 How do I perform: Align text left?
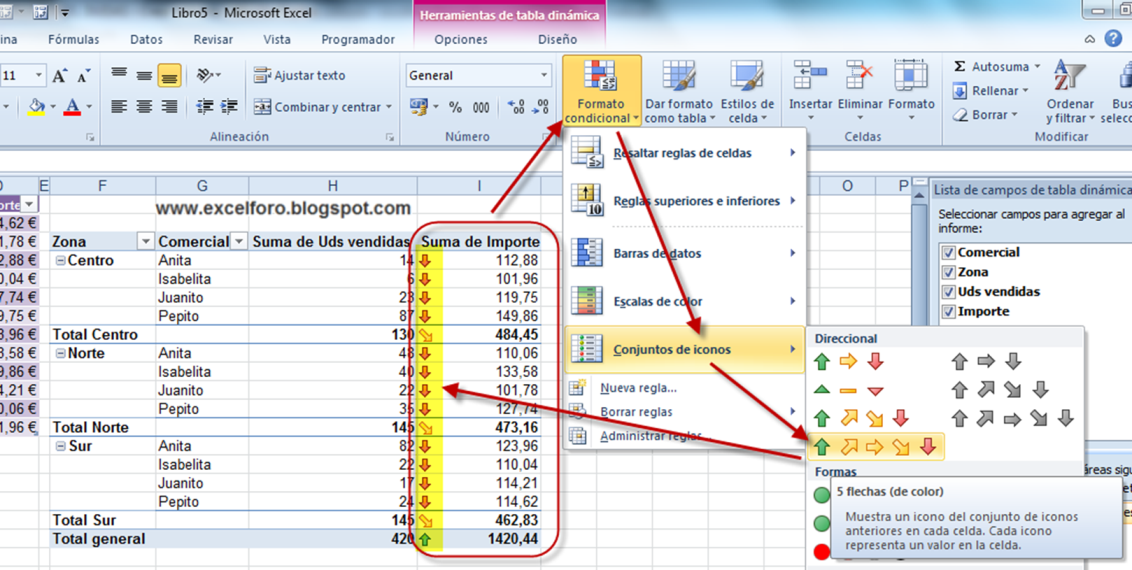tap(119, 107)
